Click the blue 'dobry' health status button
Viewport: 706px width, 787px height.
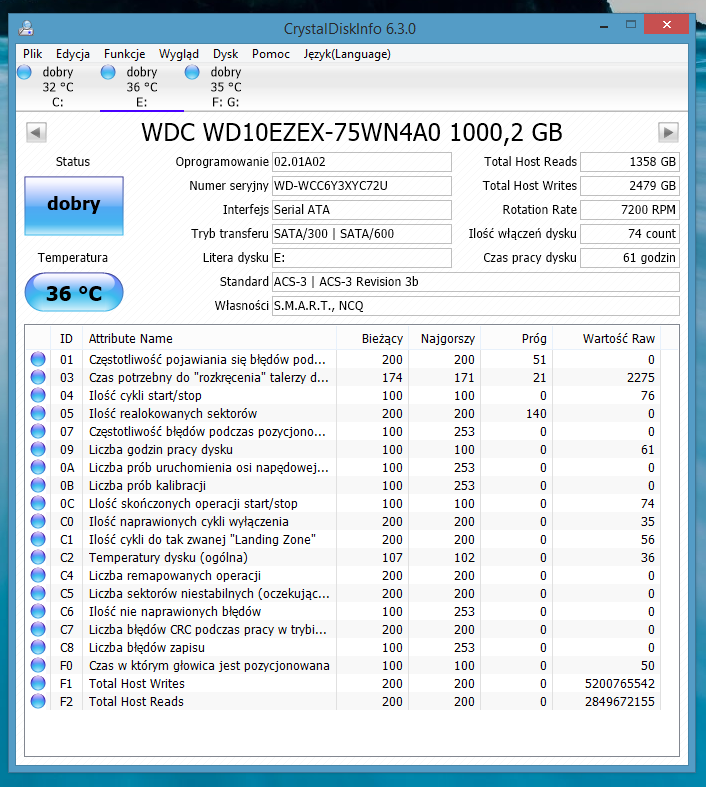pos(74,206)
